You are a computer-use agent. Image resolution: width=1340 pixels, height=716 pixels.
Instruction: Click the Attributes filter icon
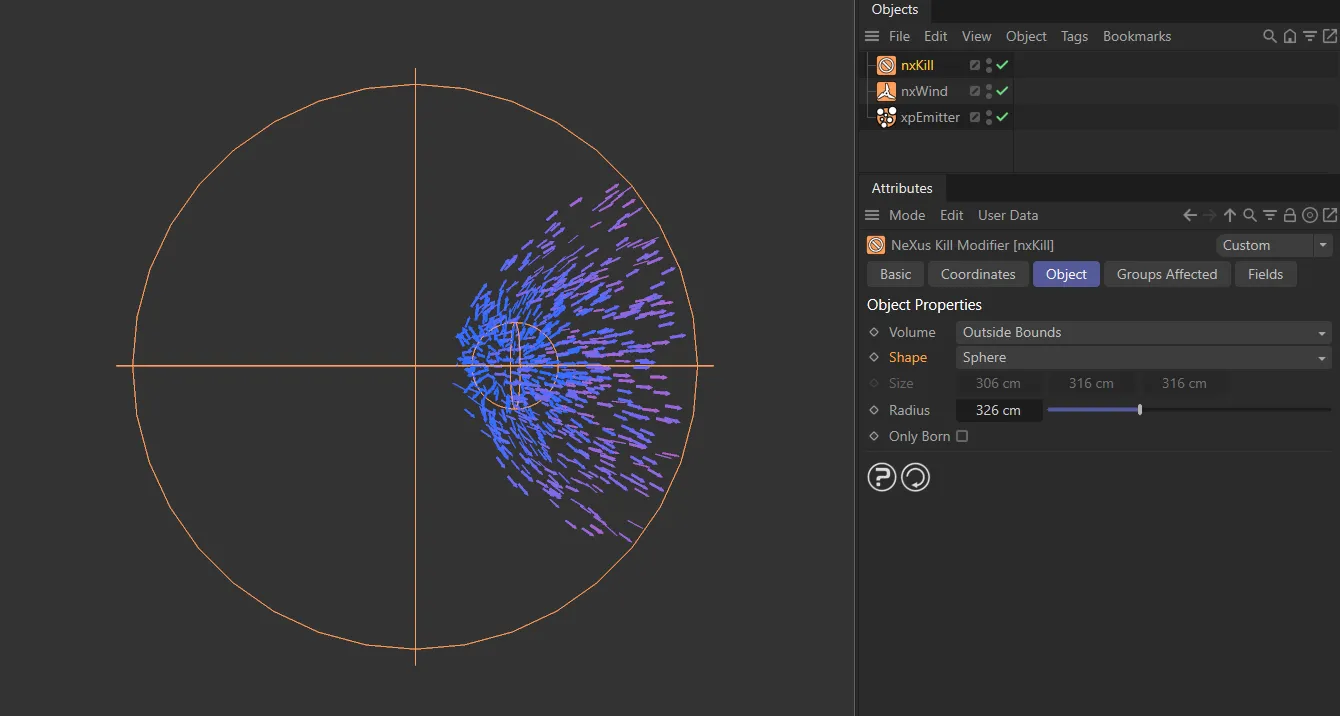(1270, 215)
